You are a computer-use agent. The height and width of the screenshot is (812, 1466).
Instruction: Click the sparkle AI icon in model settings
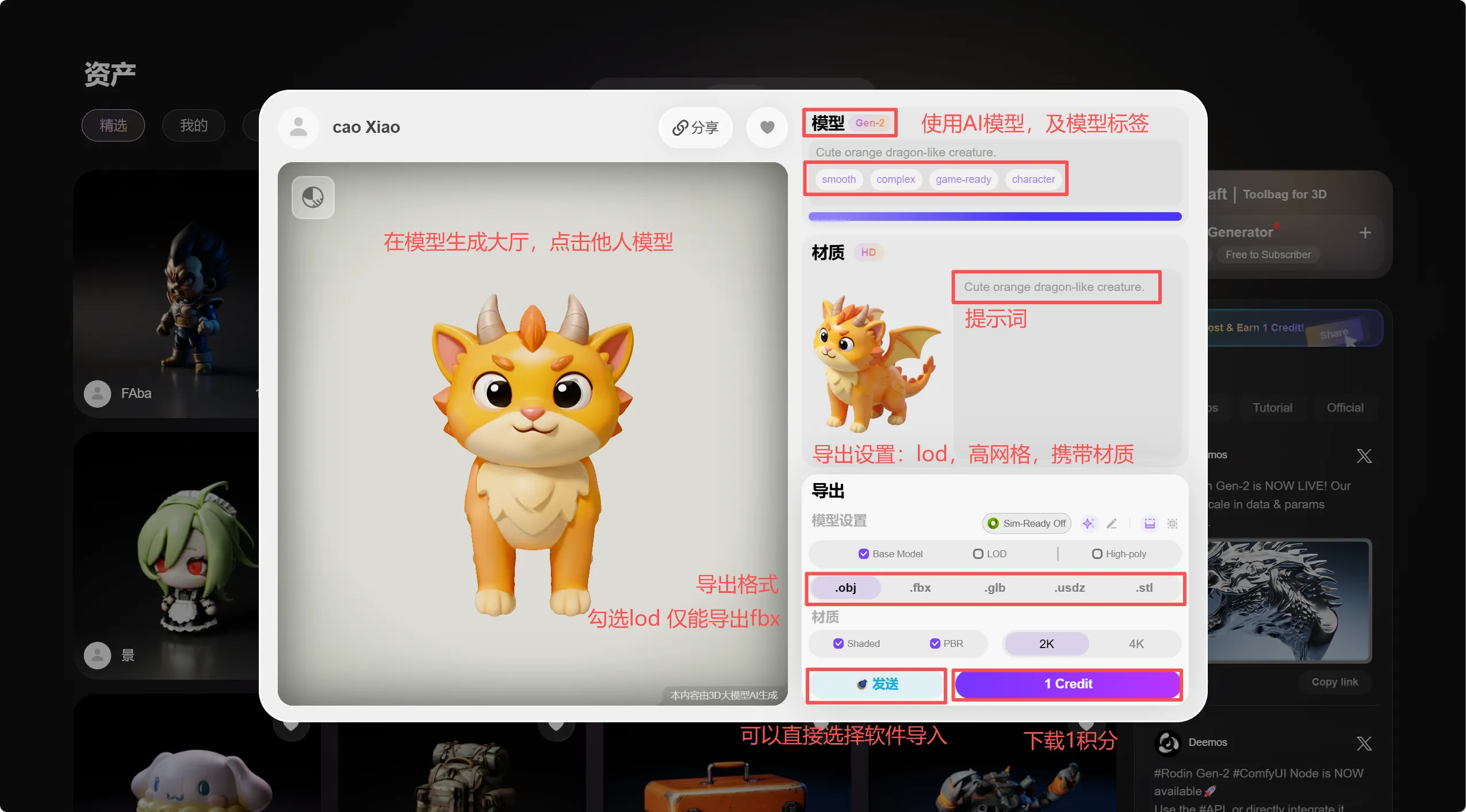1088,523
